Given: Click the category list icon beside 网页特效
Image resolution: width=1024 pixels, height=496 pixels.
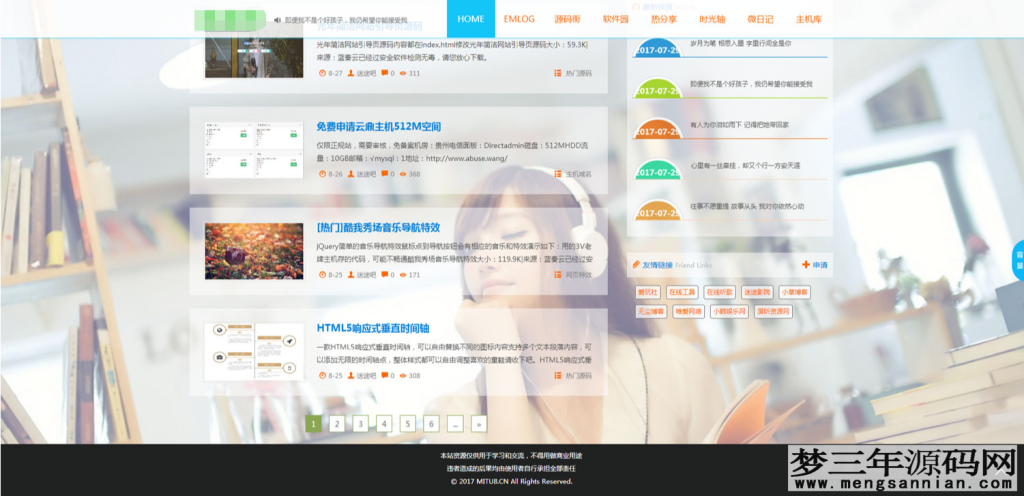Looking at the screenshot, I should 558,275.
